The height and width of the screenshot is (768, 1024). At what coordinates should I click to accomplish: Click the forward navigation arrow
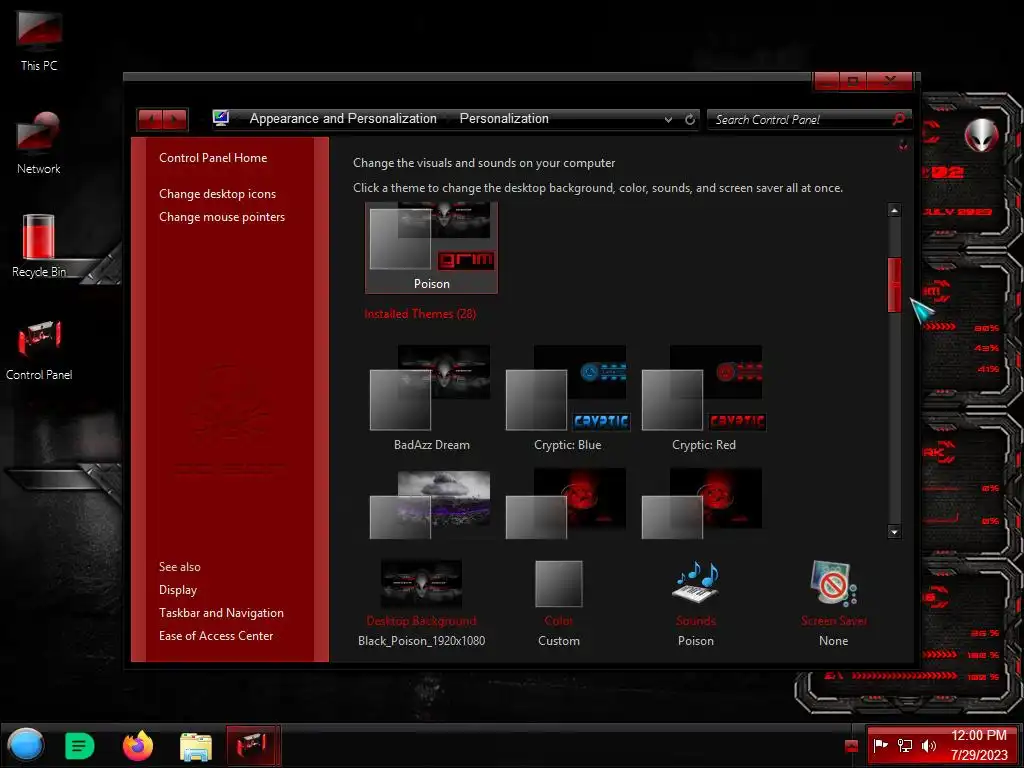coord(175,120)
